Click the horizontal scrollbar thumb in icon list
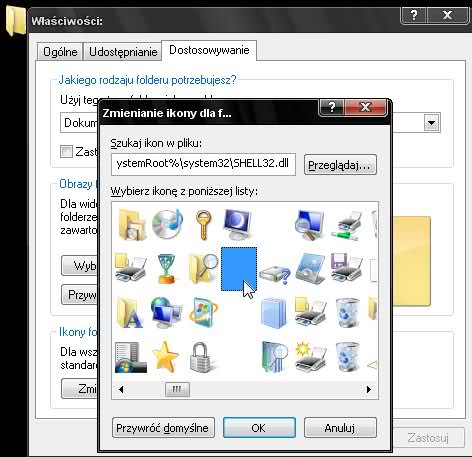This screenshot has height=457, width=472. click(x=177, y=389)
